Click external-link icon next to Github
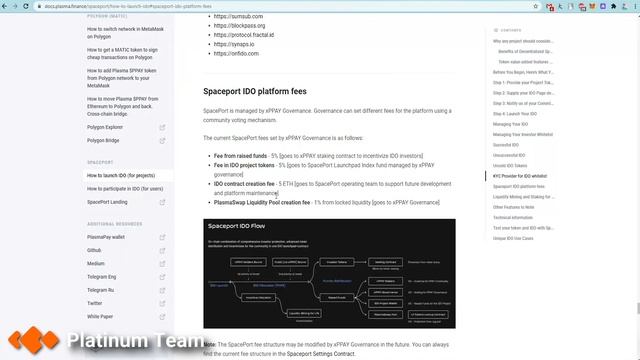The width and height of the screenshot is (640, 360). click(x=162, y=251)
